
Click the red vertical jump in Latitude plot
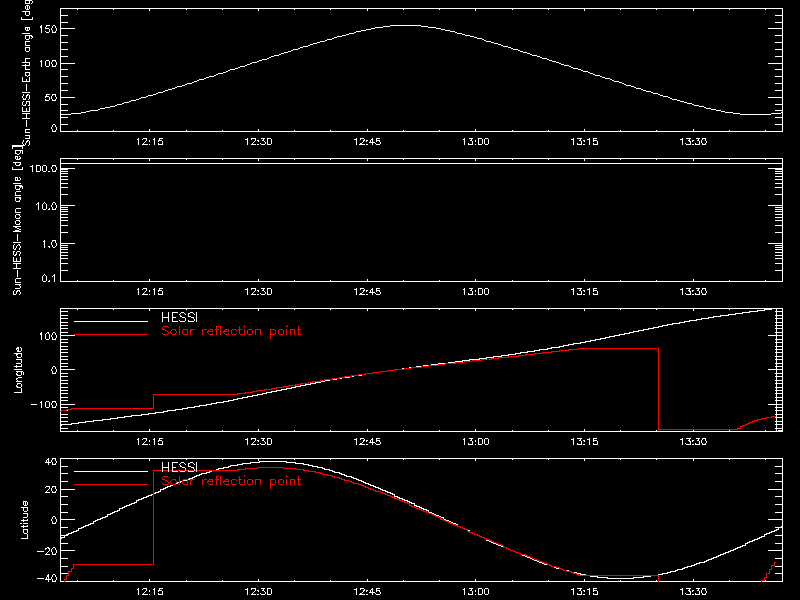pyautogui.click(x=153, y=517)
